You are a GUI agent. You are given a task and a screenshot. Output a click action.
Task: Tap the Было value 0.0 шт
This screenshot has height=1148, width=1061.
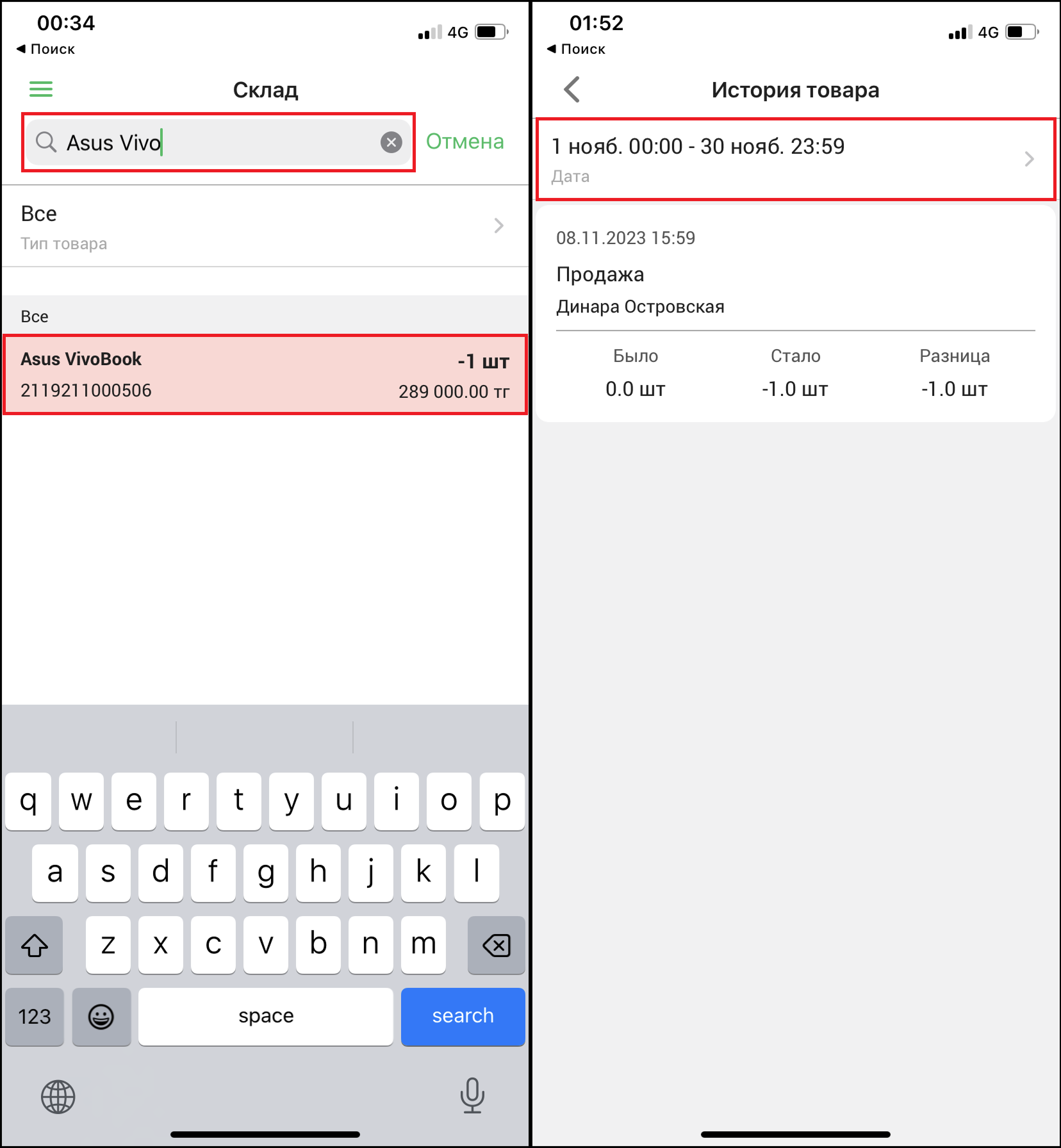click(636, 389)
